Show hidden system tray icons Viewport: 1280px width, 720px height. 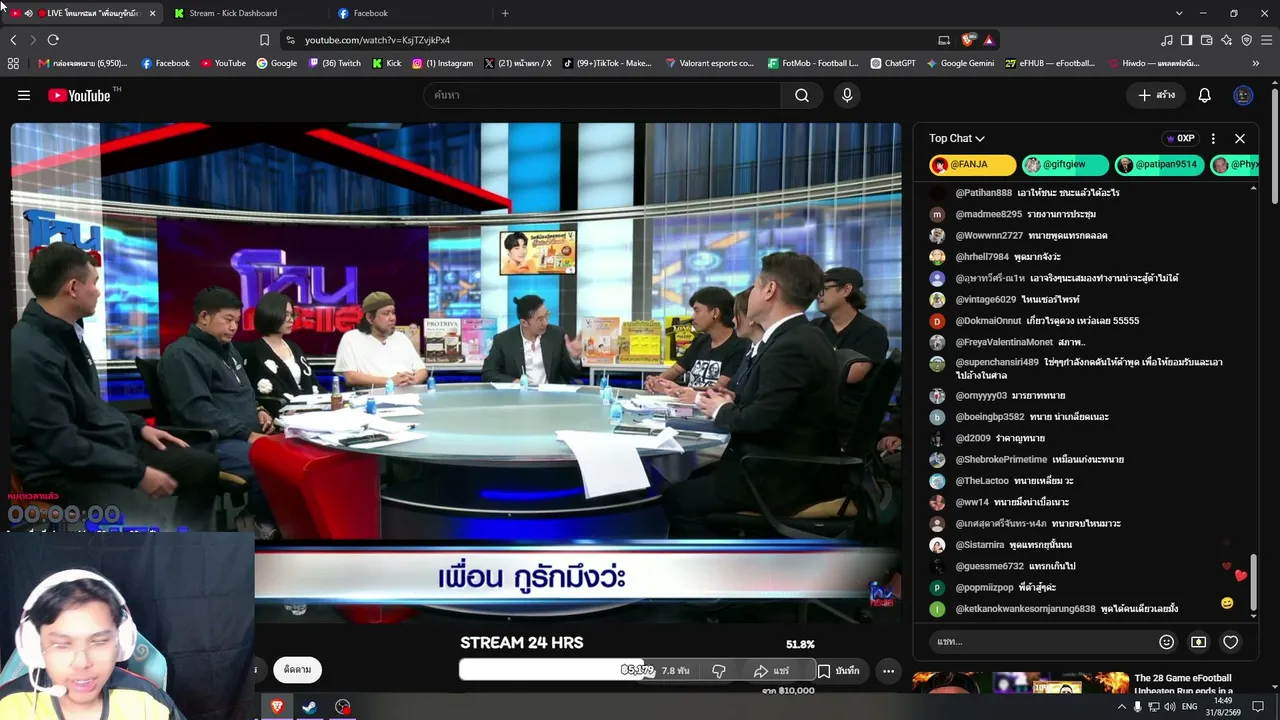(1121, 707)
